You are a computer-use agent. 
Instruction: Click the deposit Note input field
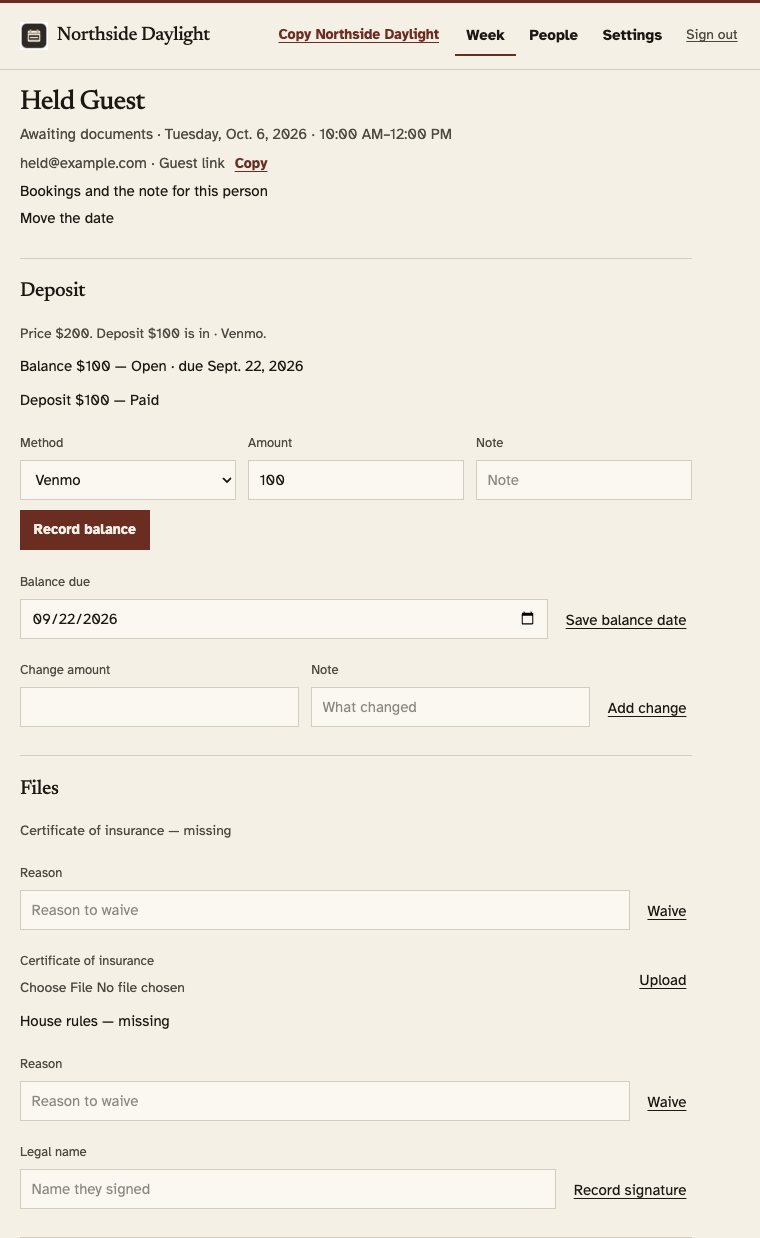click(584, 480)
